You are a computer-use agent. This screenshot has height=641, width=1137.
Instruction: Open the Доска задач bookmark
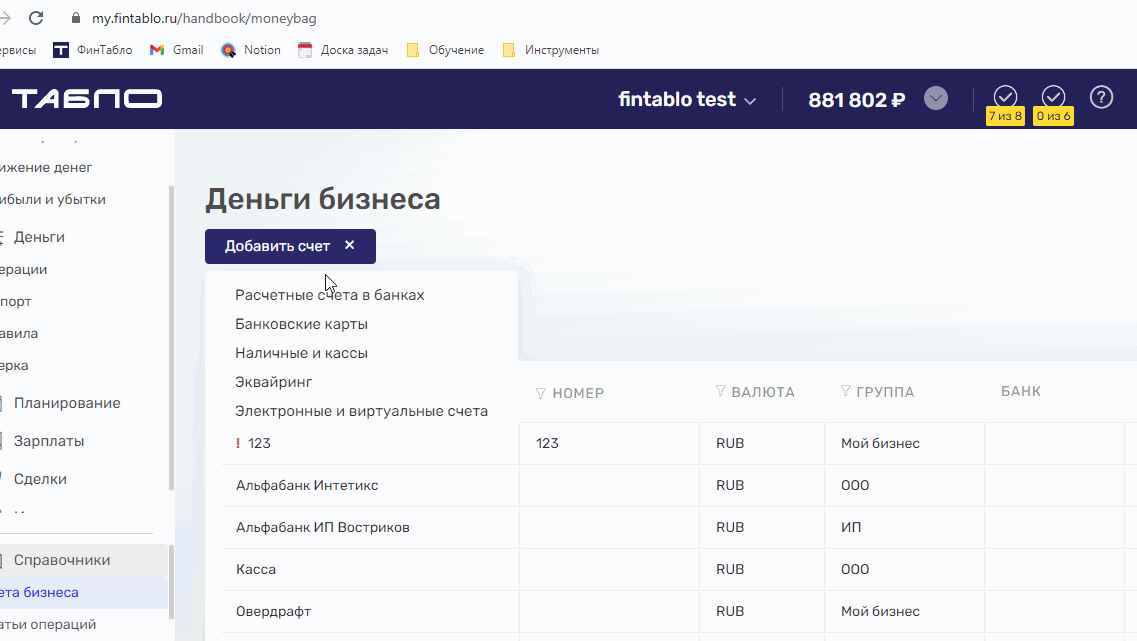[x=343, y=50]
